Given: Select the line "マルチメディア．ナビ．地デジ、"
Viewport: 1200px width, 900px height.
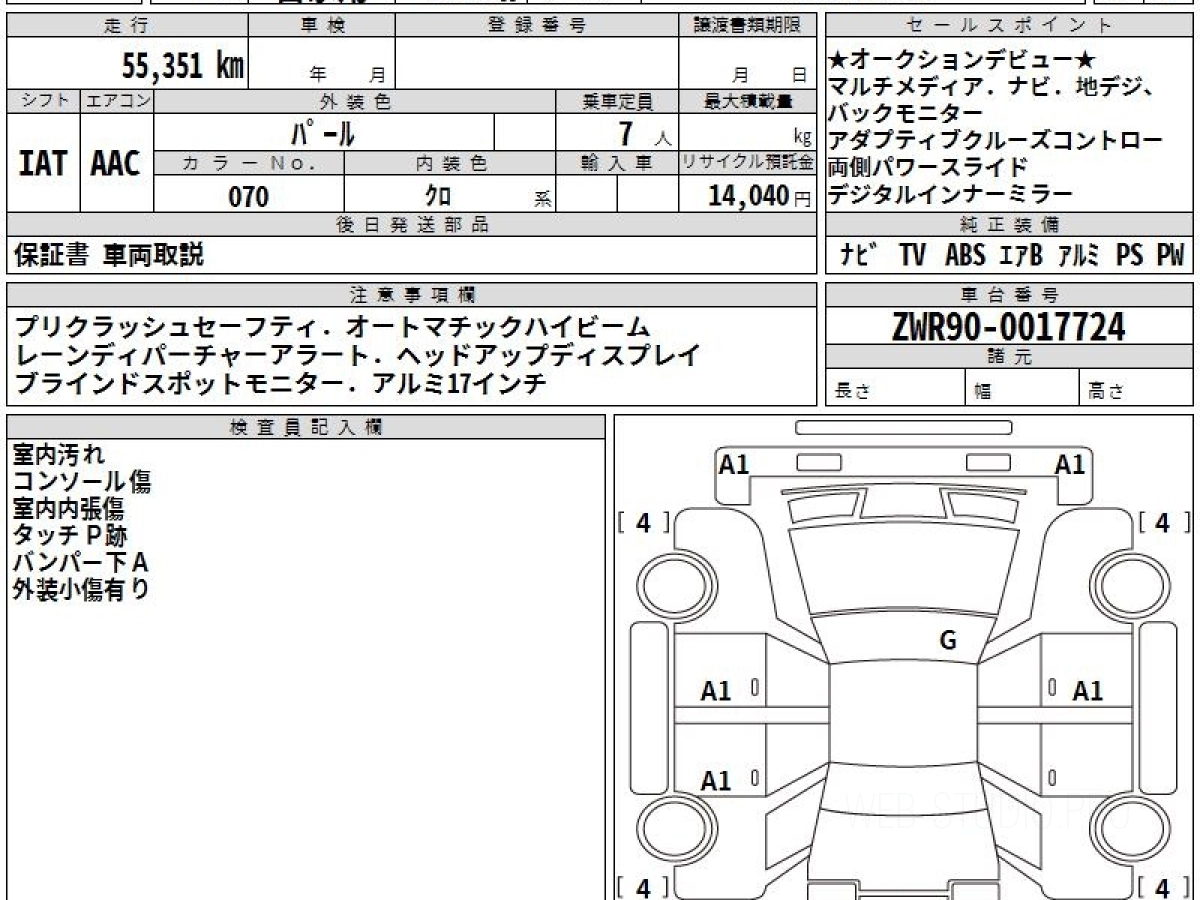Looking at the screenshot, I should pos(992,87).
